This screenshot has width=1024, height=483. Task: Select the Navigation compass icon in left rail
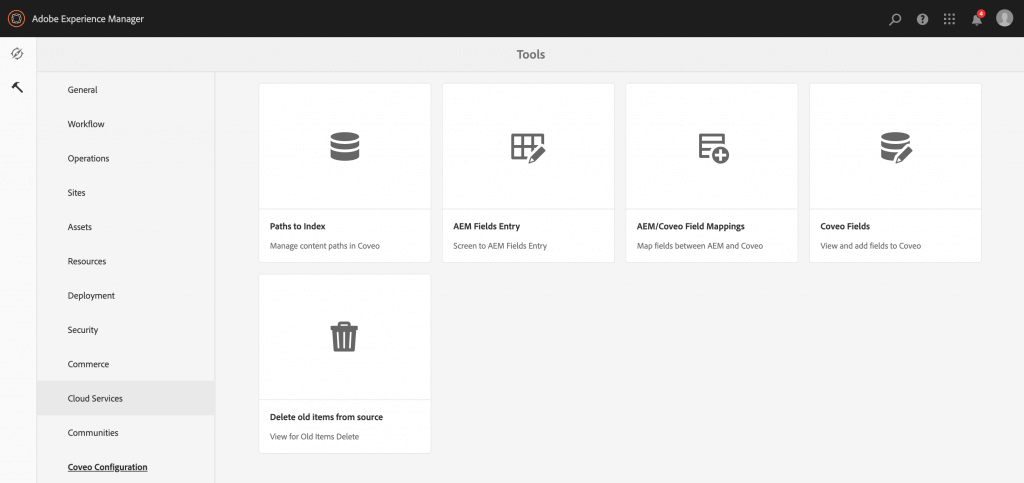point(18,54)
